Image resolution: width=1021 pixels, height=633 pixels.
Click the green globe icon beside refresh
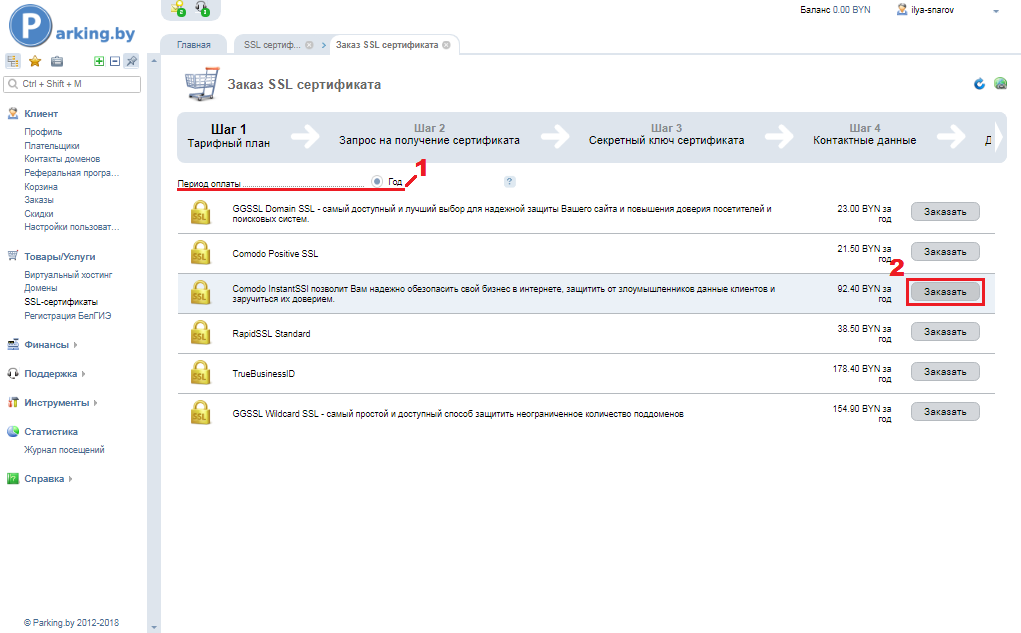(1000, 84)
